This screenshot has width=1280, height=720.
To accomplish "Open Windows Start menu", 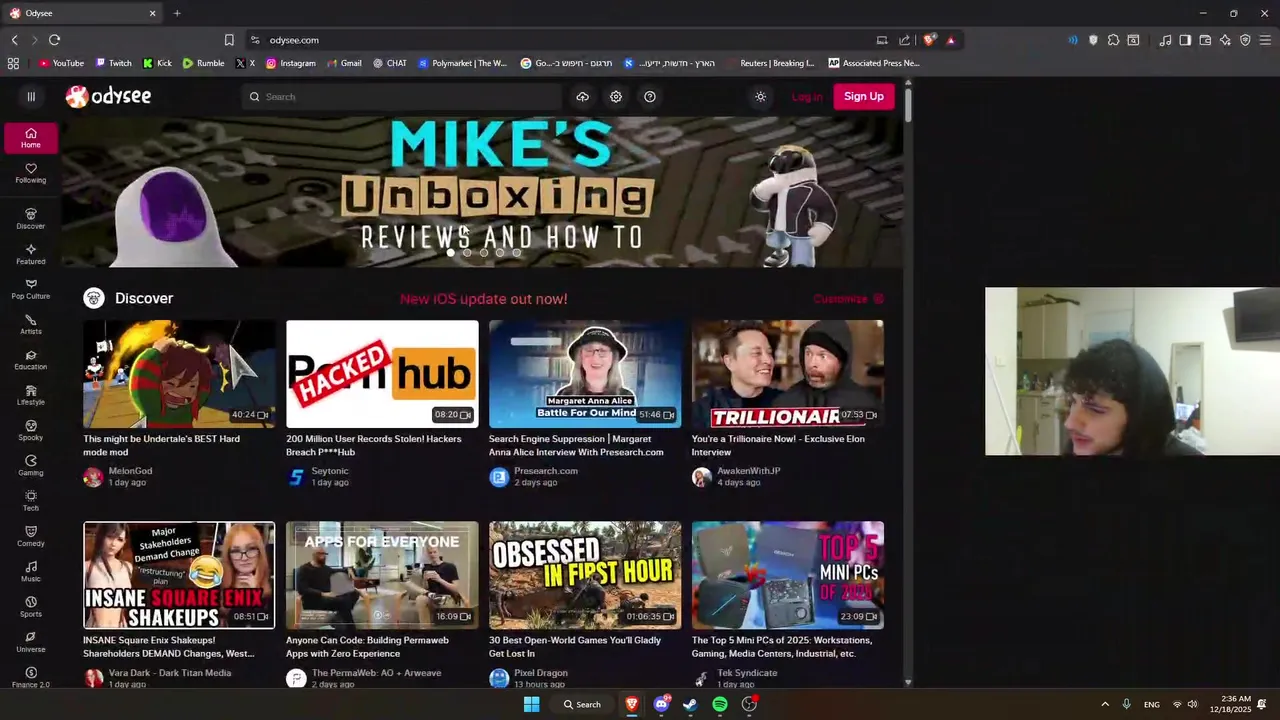I will [x=532, y=704].
